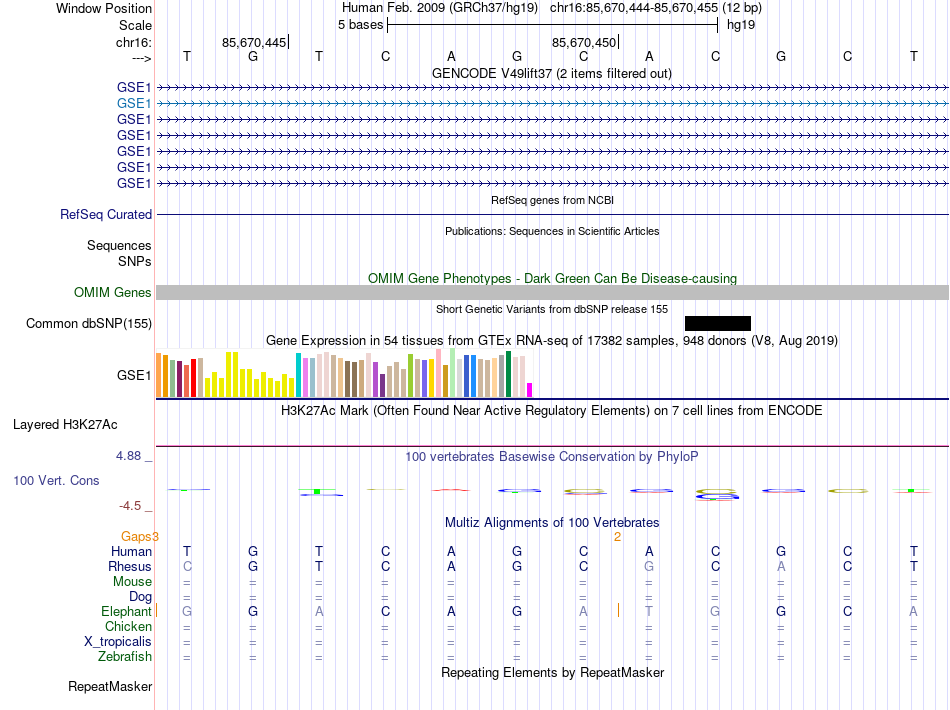The image size is (950, 710).
Task: Click the first orange GTEx expression bar
Action: (159, 375)
